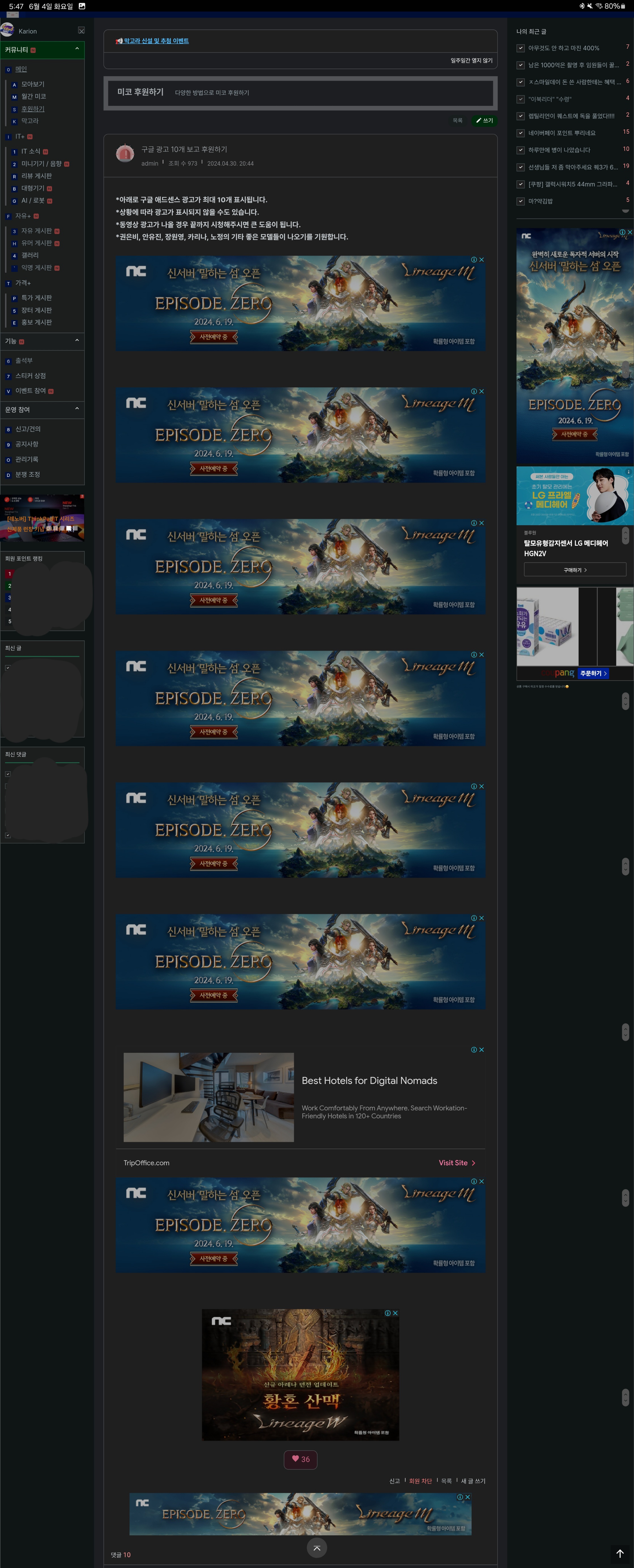
Task: Open ad info icon on LG 프라엘 ad
Action: [629, 471]
